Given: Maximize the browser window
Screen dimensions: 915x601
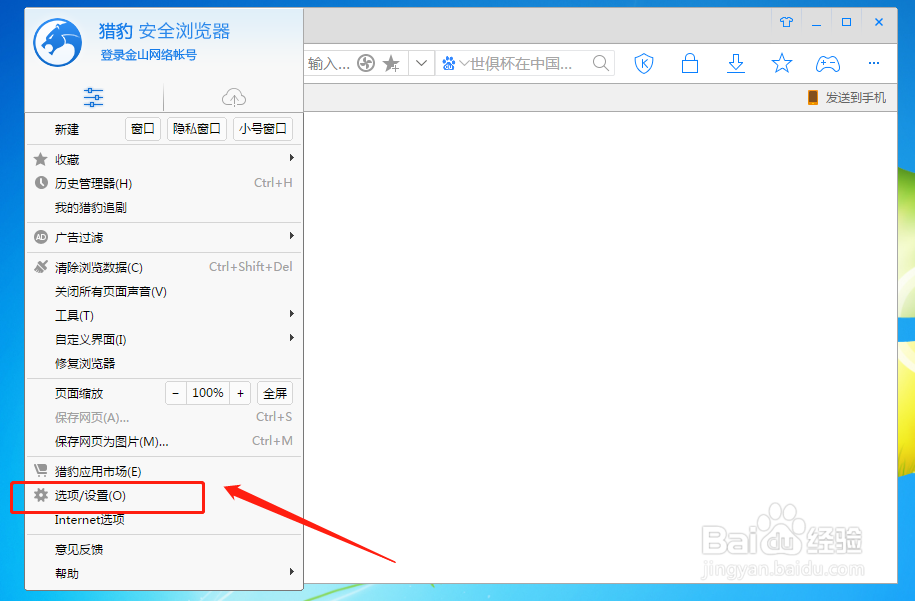Looking at the screenshot, I should 846,22.
